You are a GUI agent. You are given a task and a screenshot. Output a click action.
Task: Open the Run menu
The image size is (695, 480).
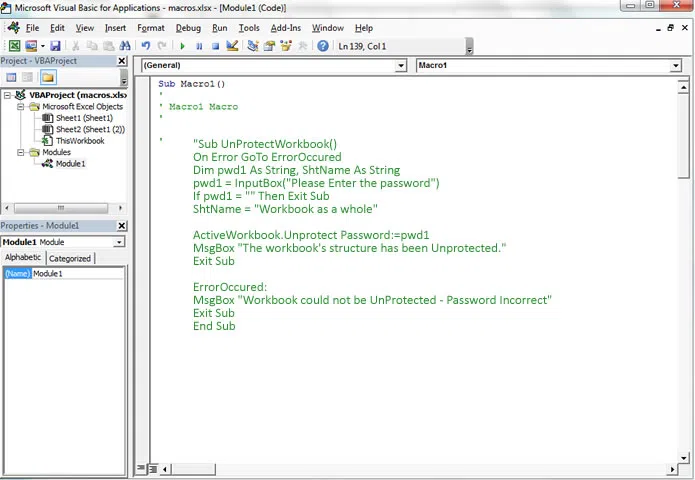219,28
